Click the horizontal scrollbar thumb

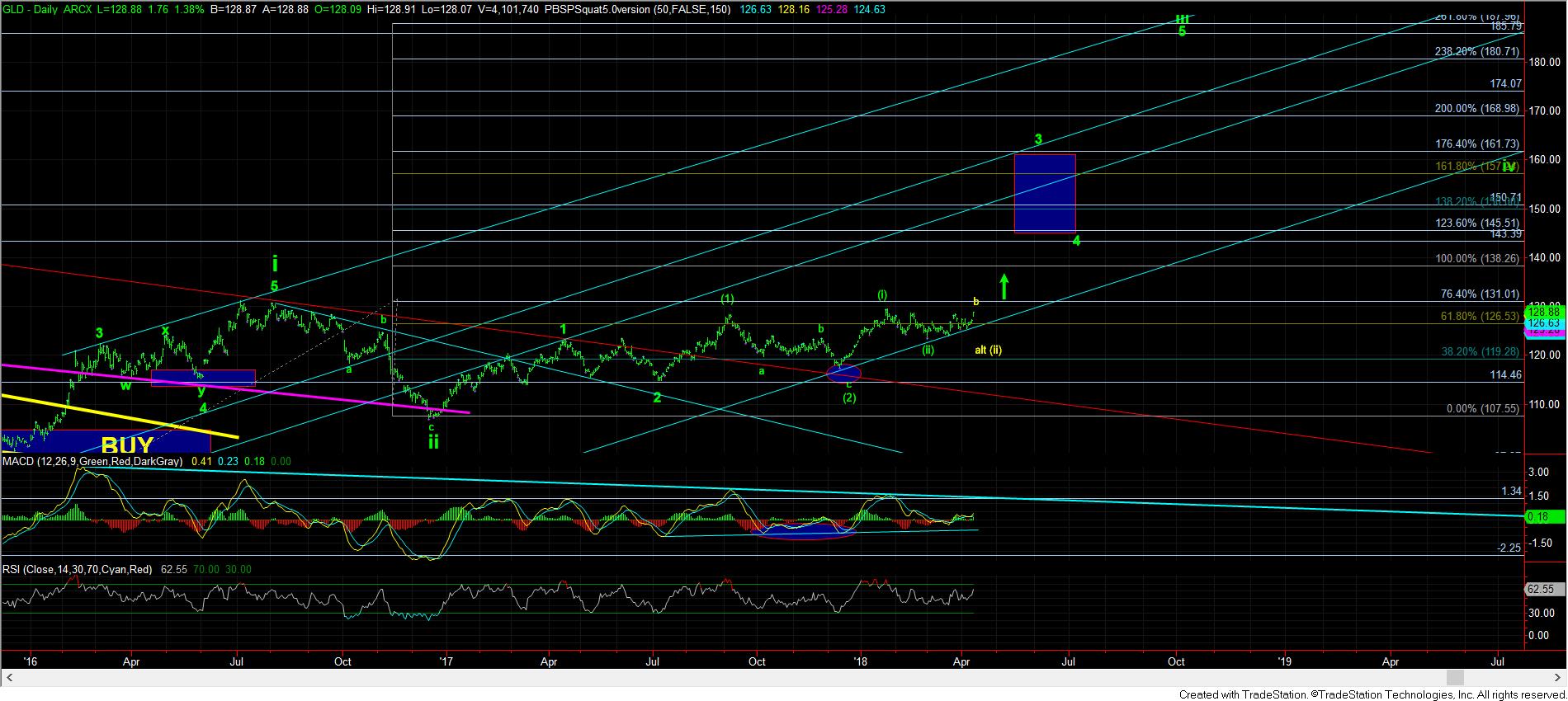click(x=1455, y=677)
